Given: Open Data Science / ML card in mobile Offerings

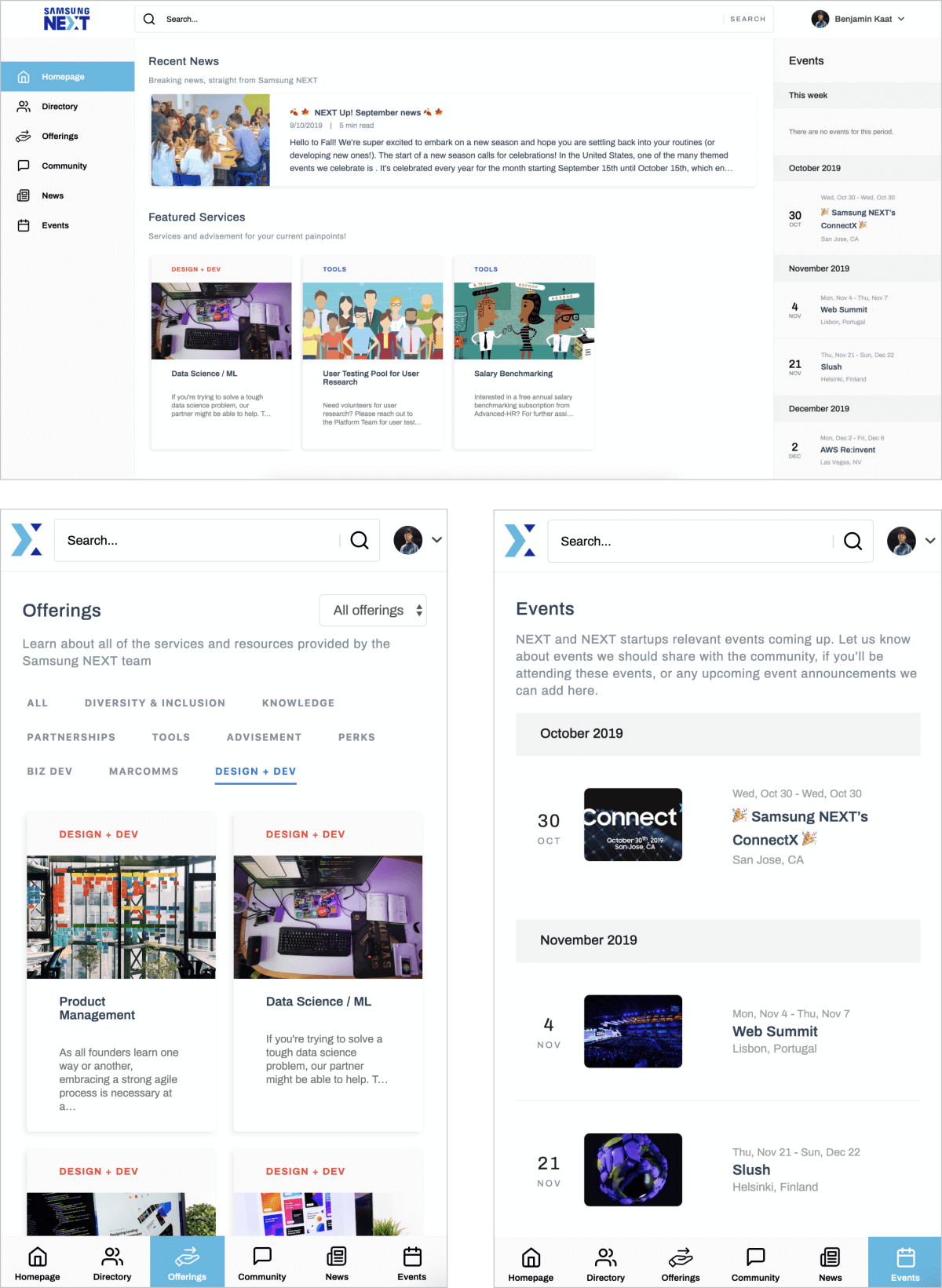Looking at the screenshot, I should 328,972.
